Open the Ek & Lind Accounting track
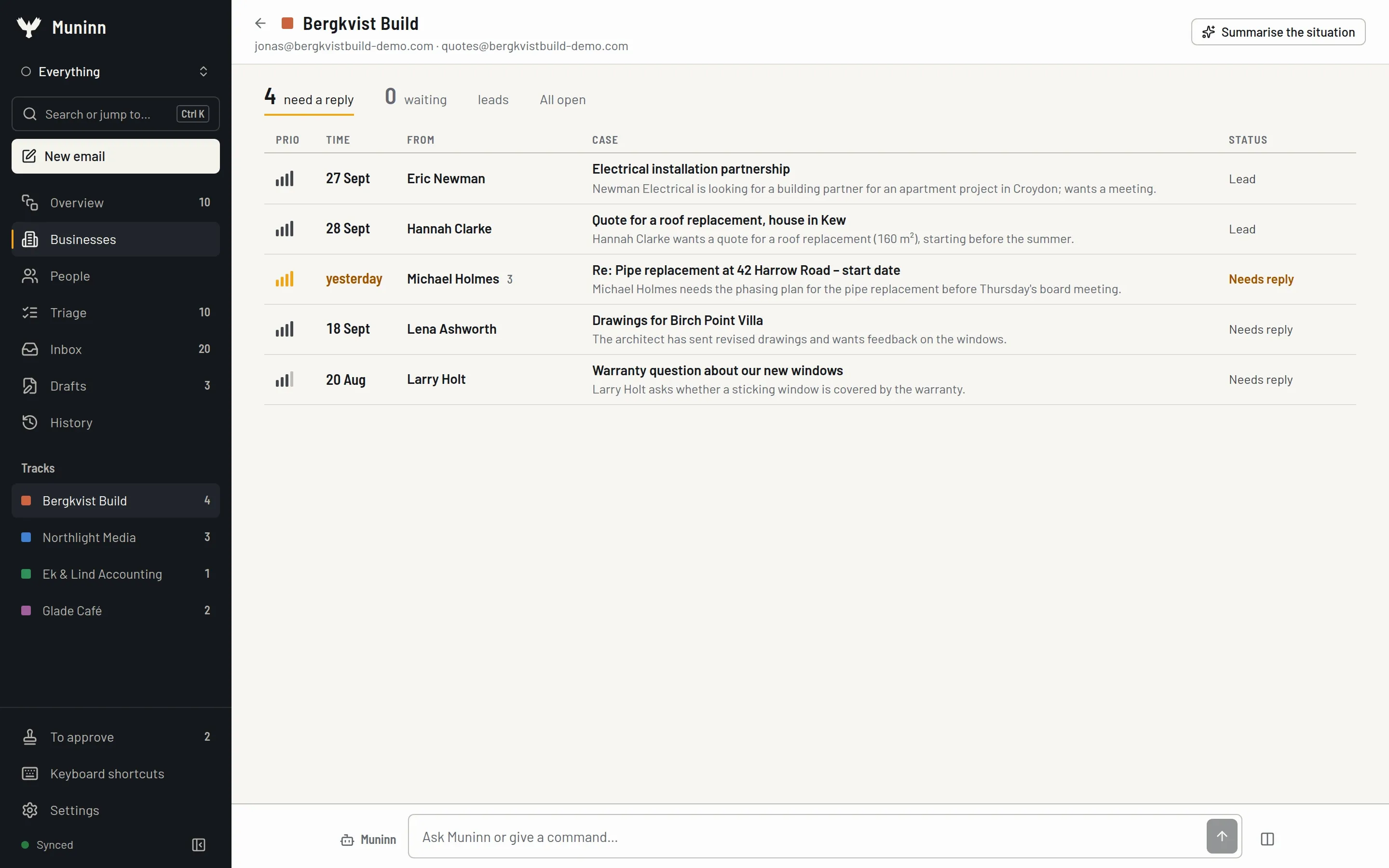This screenshot has width=1389, height=868. coord(115,574)
